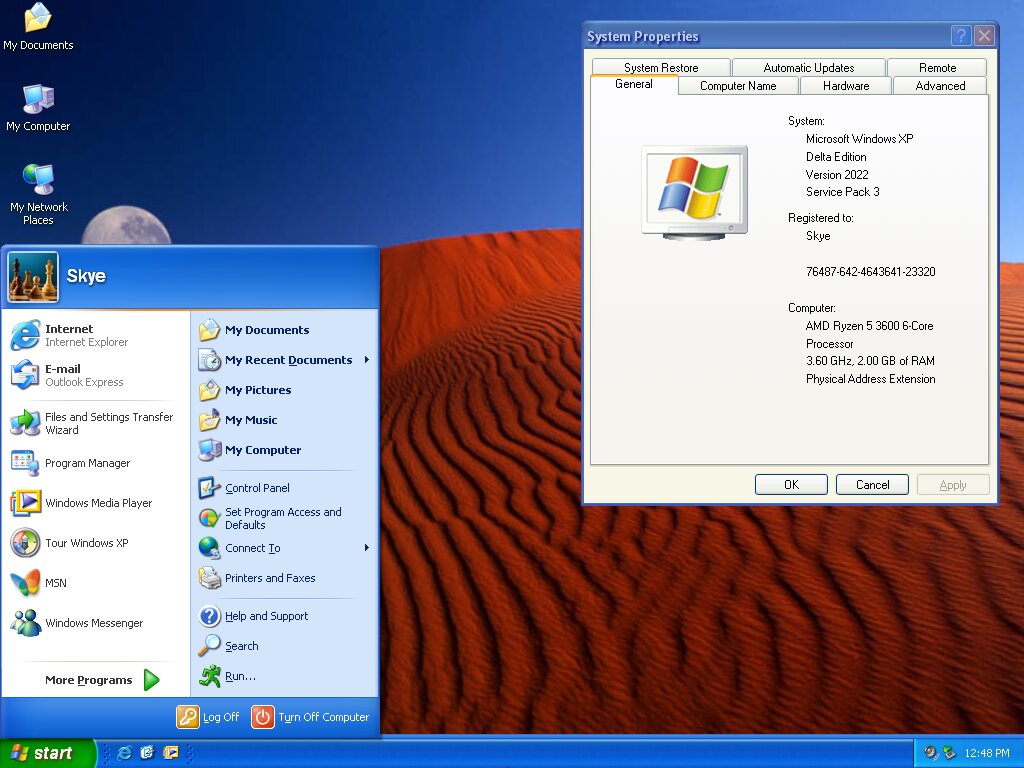Open Control Panel

[286, 488]
